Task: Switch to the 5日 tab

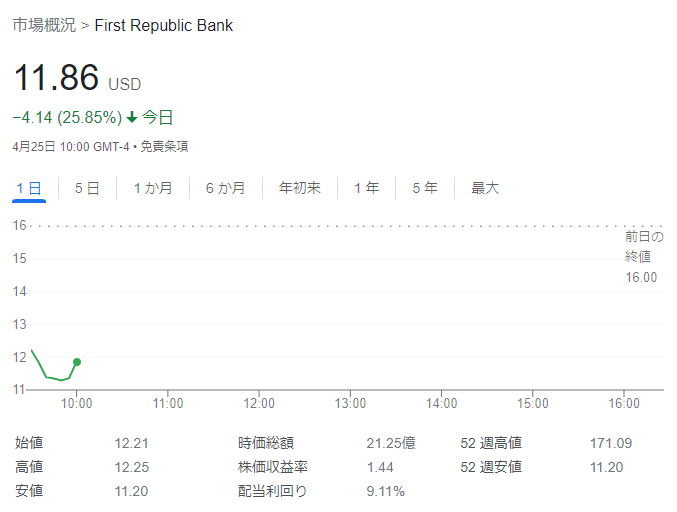Action: point(87,188)
